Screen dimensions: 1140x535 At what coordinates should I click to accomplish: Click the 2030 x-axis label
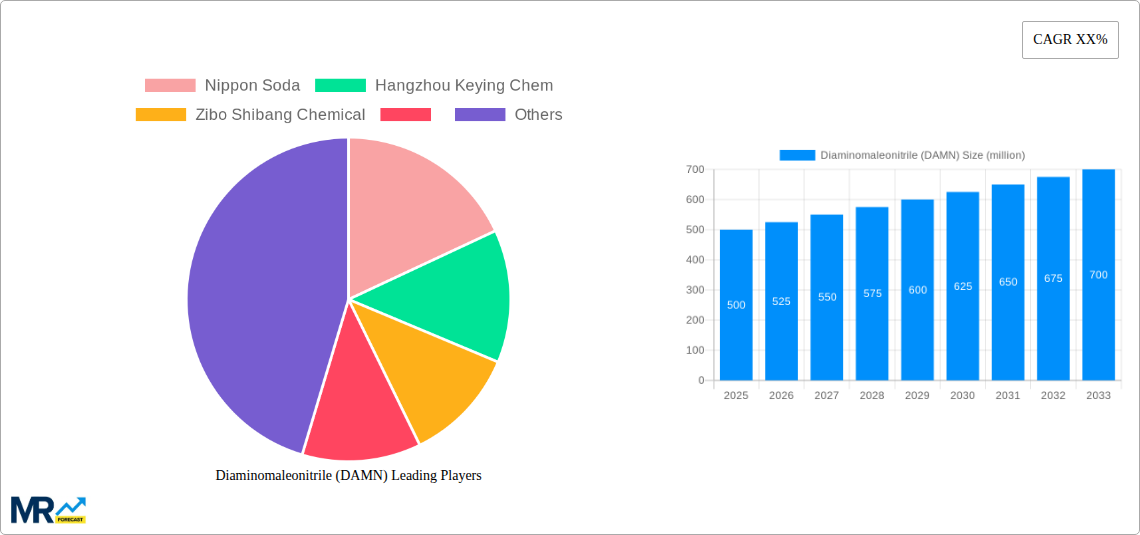(x=963, y=395)
